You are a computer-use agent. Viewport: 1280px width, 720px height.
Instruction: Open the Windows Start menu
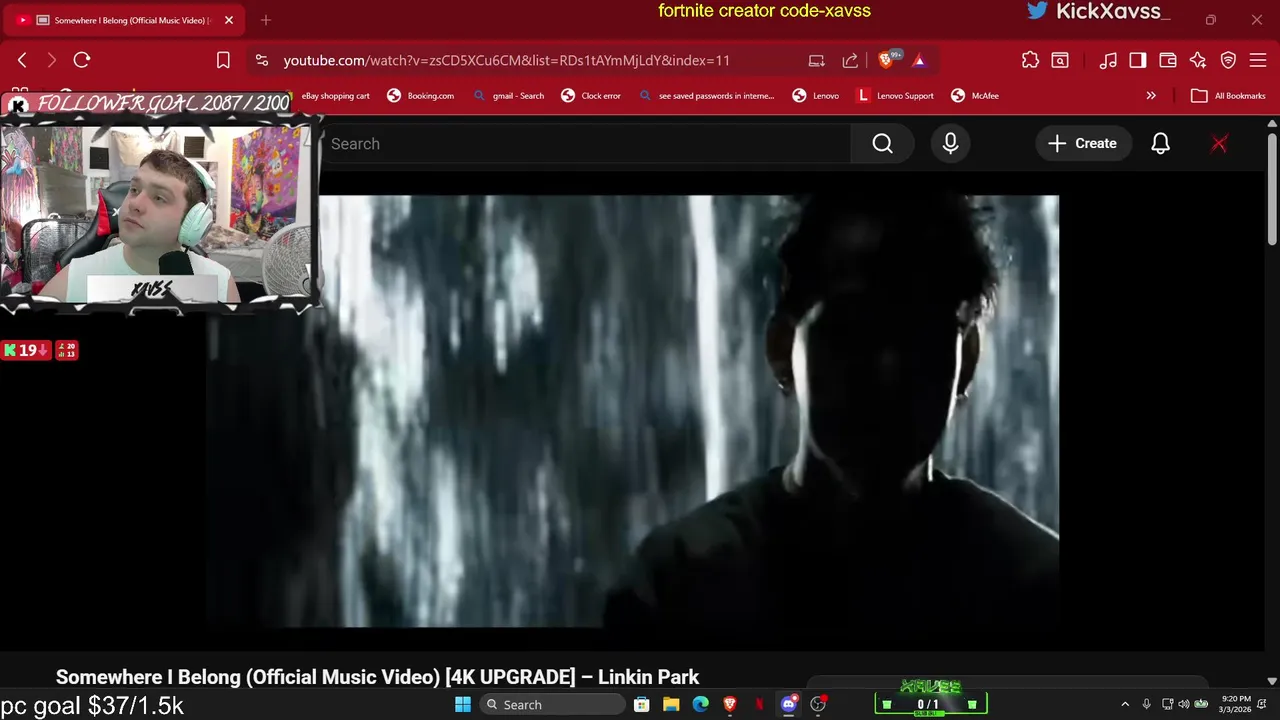click(463, 704)
